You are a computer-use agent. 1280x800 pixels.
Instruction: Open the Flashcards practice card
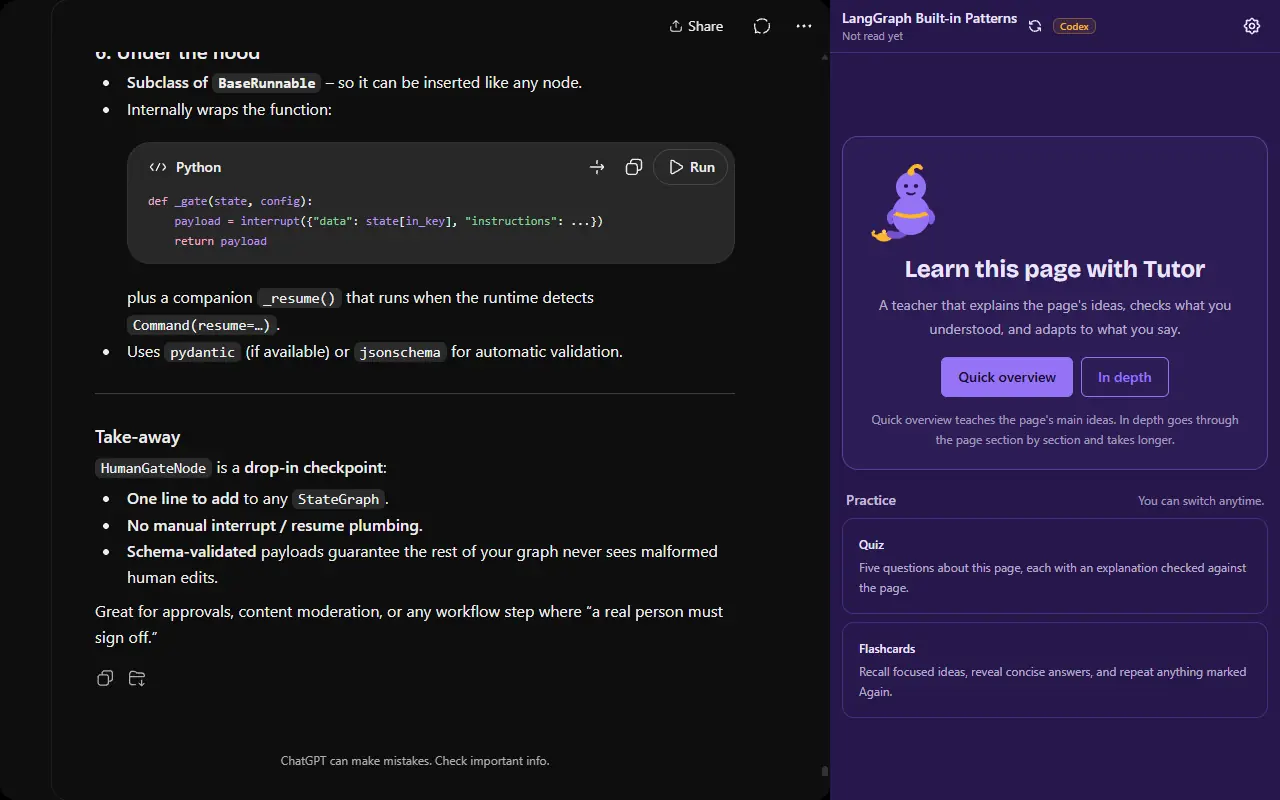point(1055,670)
